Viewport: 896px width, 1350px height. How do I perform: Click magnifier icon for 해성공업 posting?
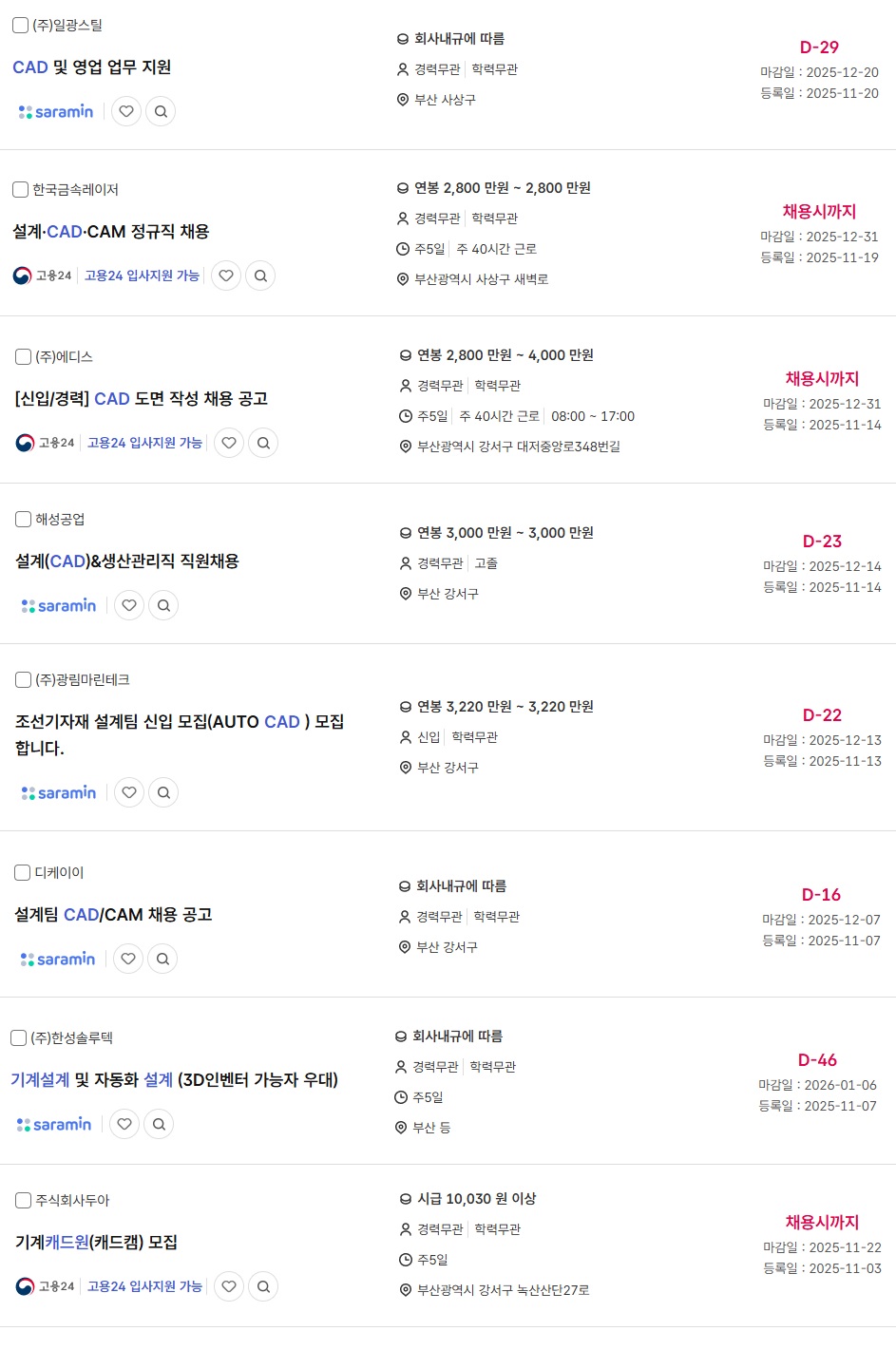coord(163,605)
